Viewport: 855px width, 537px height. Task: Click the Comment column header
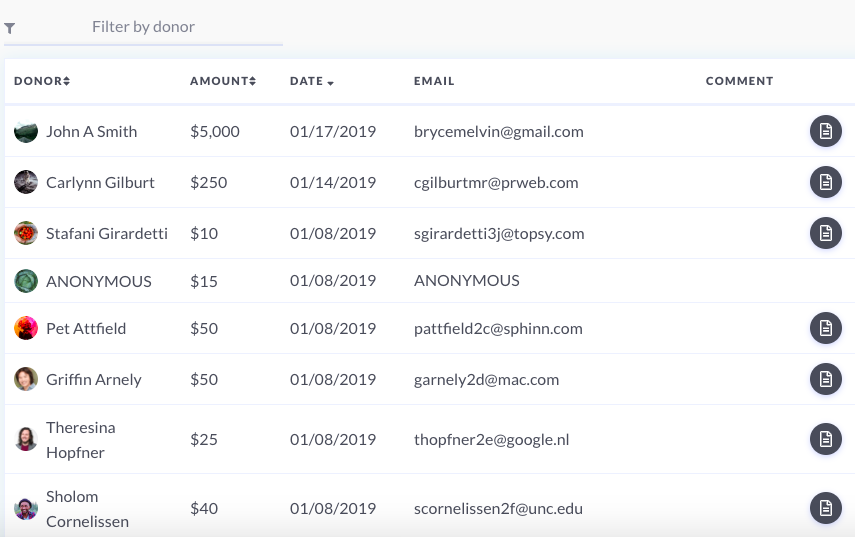(x=739, y=81)
